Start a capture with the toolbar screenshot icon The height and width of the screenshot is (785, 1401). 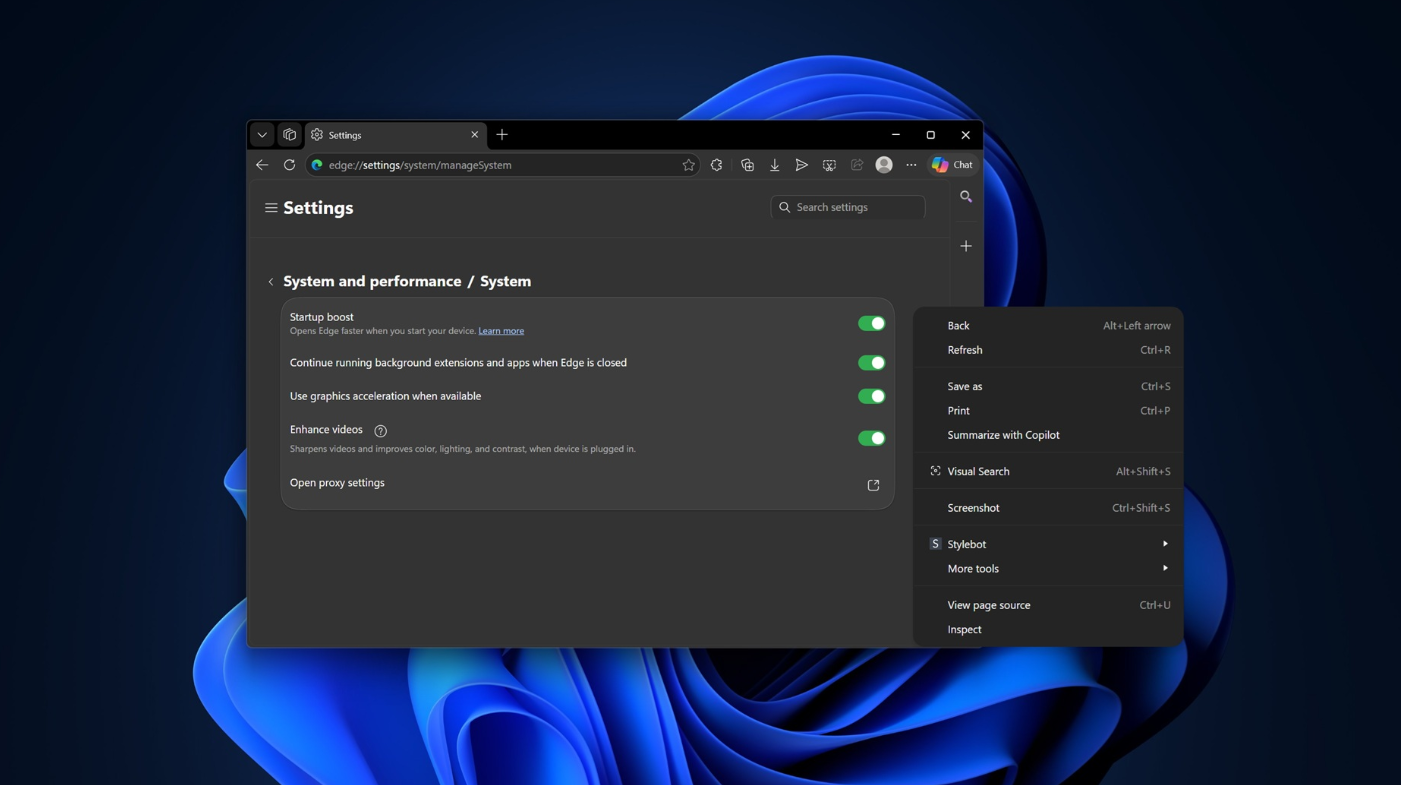coord(829,165)
